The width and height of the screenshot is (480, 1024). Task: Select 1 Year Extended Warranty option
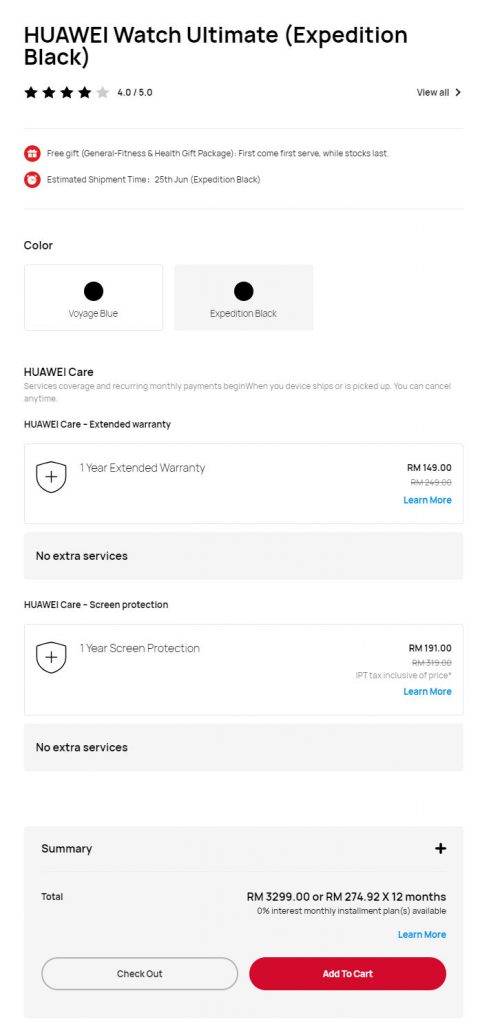[x=244, y=483]
